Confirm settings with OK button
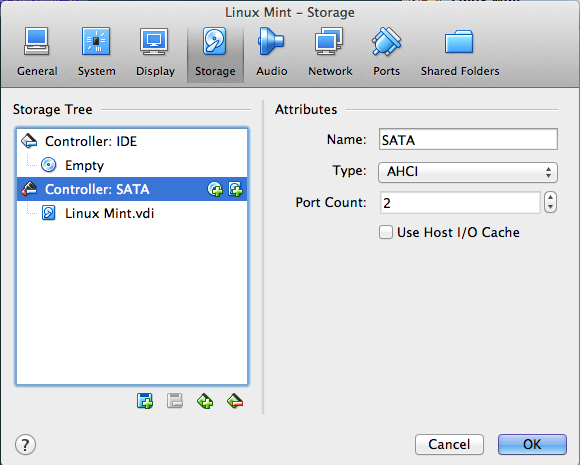580x465 pixels. [532, 444]
